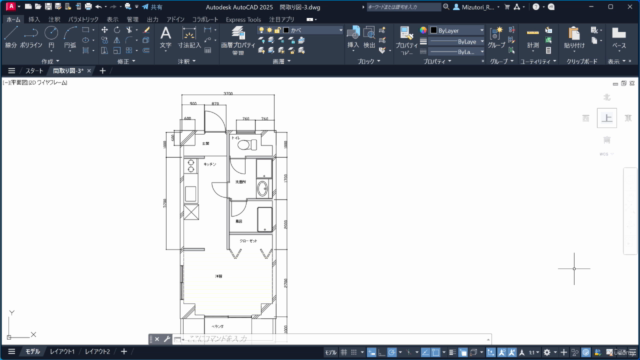This screenshot has height=360, width=640.
Task: Click the Autodesk App Store cart icon
Action: point(507,7)
